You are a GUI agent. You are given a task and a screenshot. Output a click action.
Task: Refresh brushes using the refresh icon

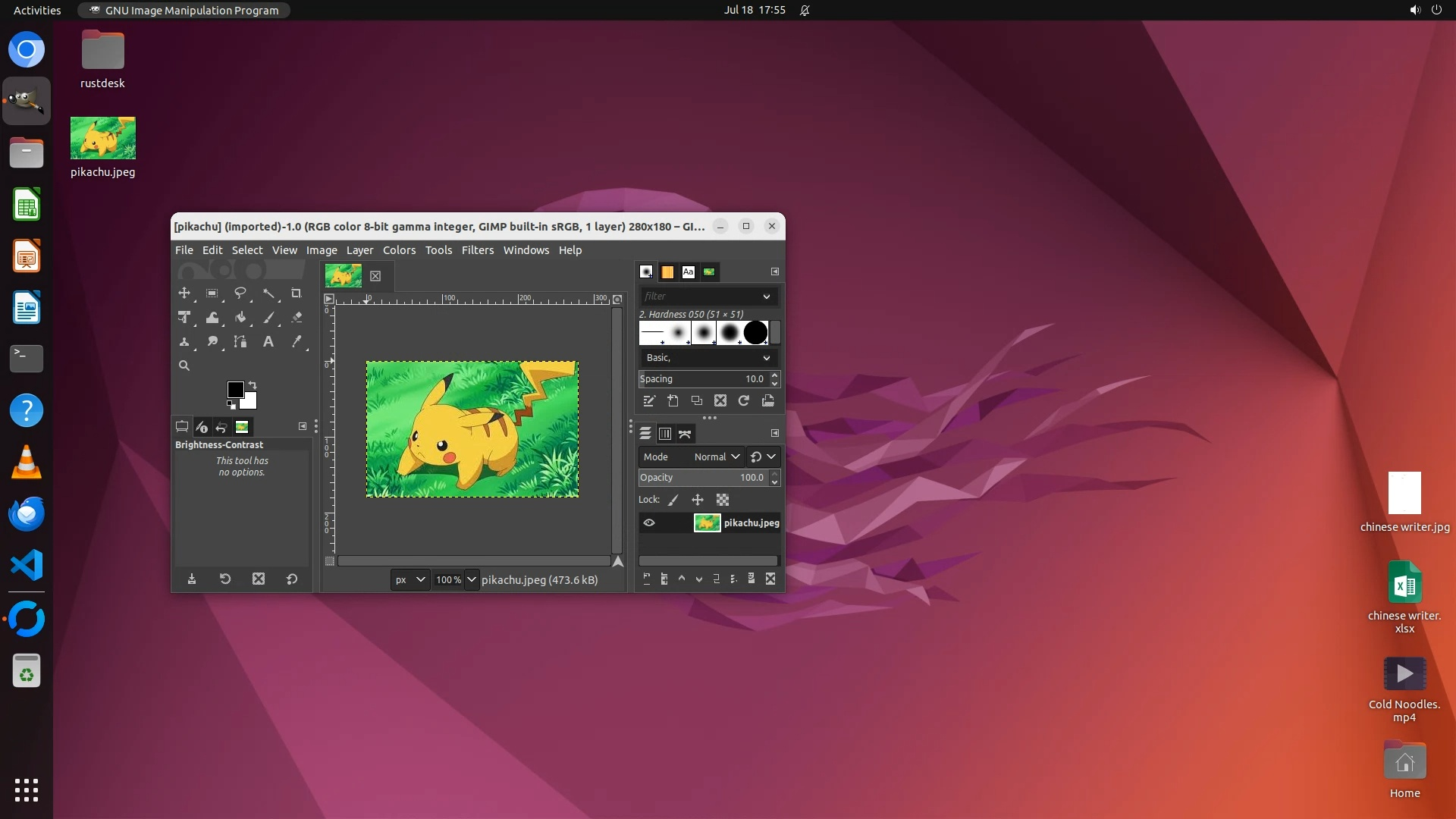pos(744,400)
